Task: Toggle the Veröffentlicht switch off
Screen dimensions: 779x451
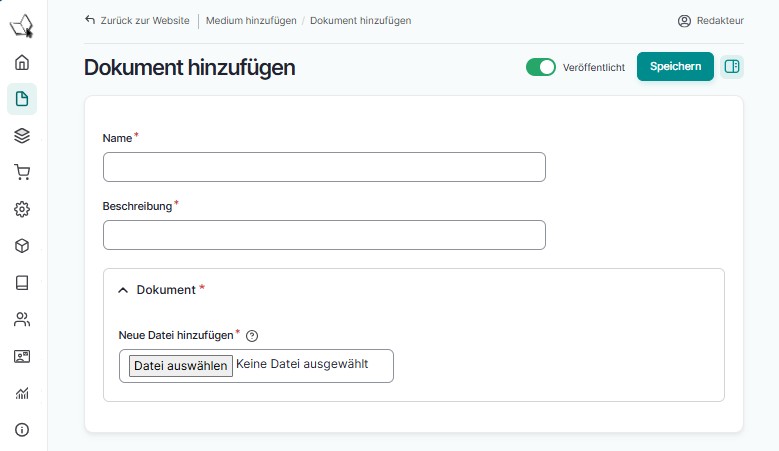Action: pos(540,67)
